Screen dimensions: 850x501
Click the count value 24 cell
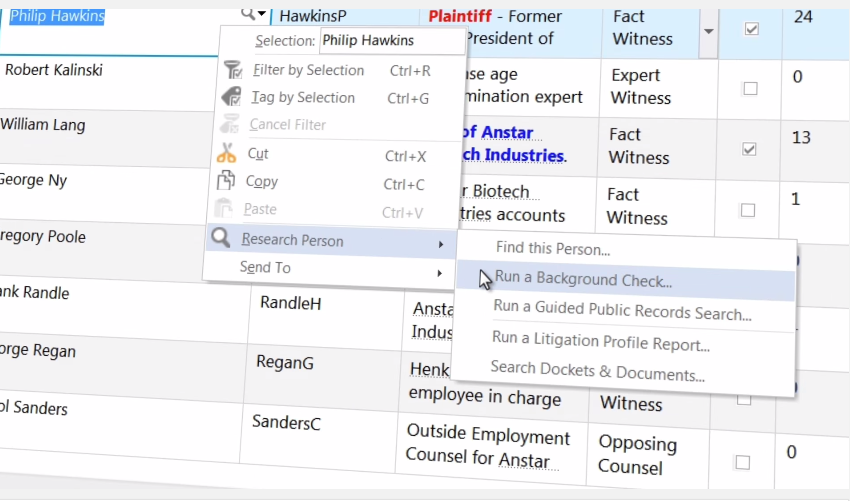pos(803,17)
